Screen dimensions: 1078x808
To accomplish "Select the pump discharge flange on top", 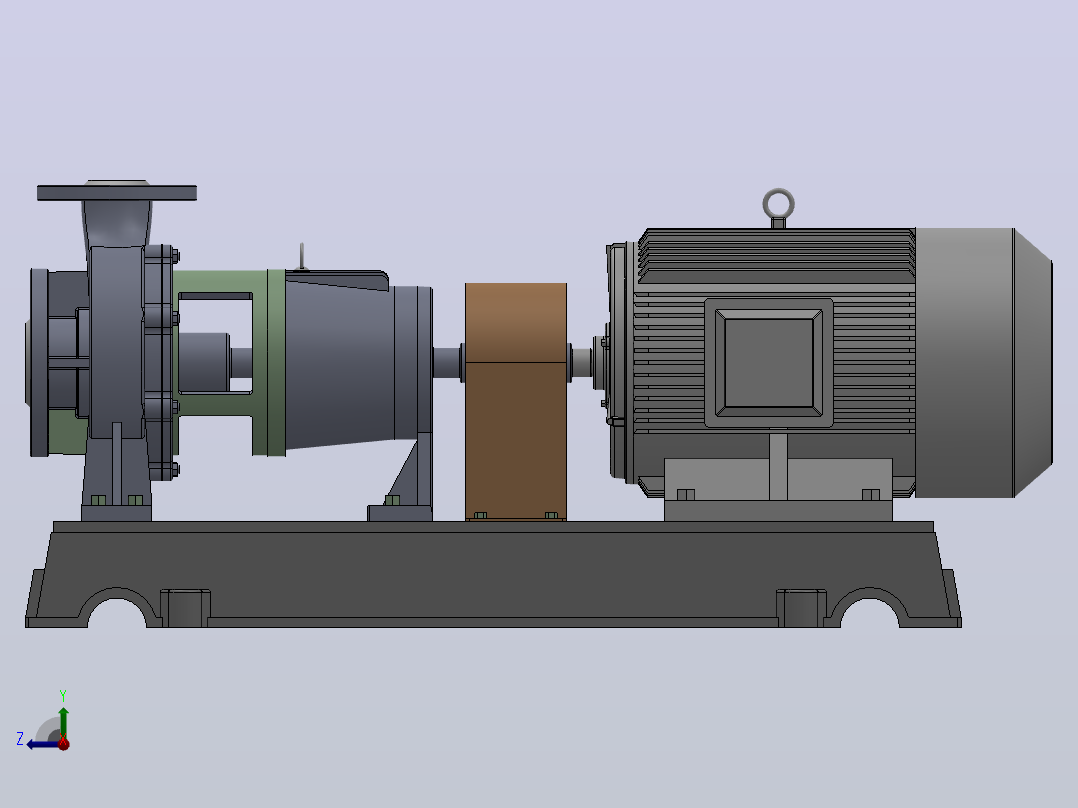I will [x=117, y=192].
